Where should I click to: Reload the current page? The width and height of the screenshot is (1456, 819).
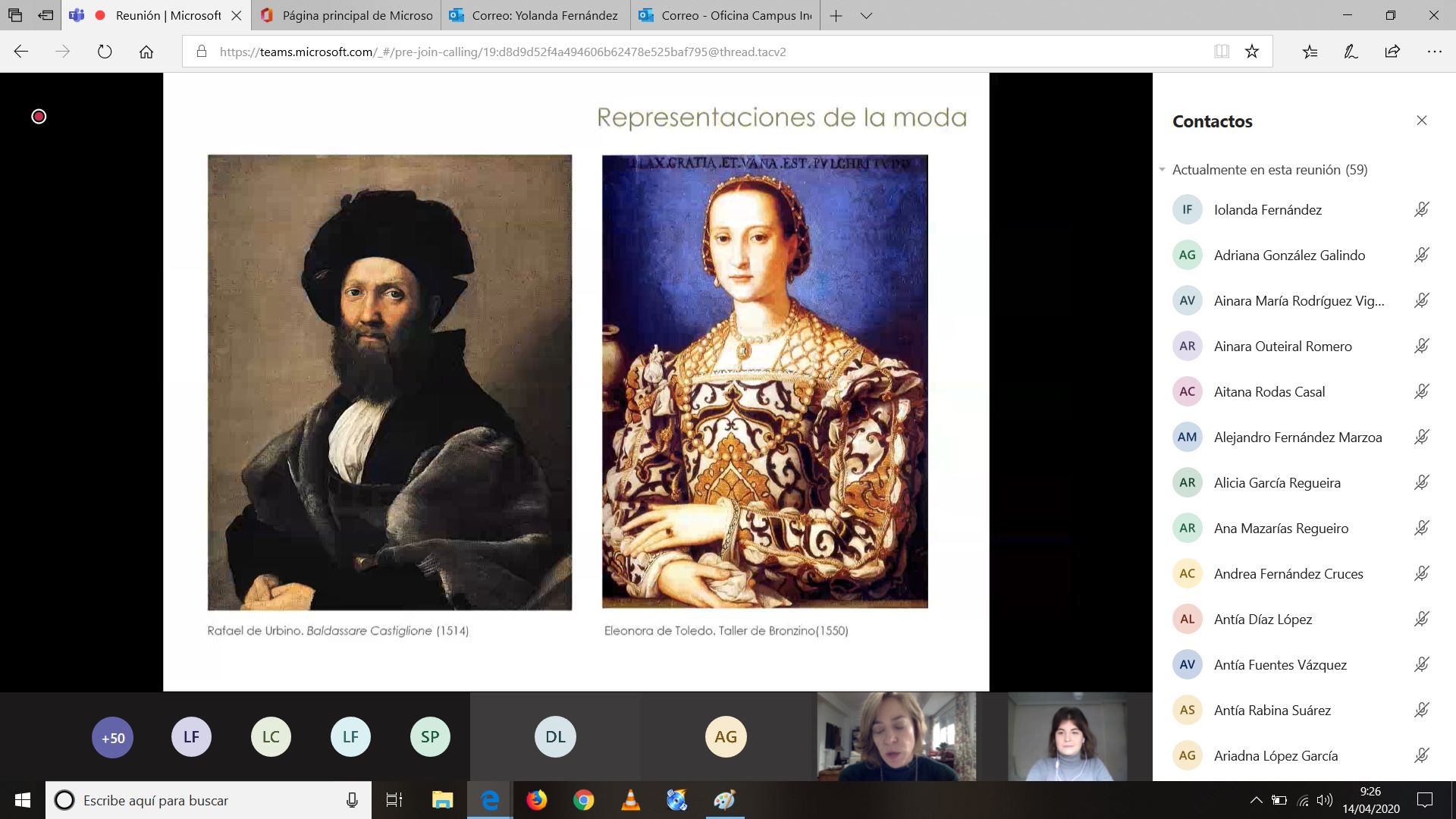[105, 52]
